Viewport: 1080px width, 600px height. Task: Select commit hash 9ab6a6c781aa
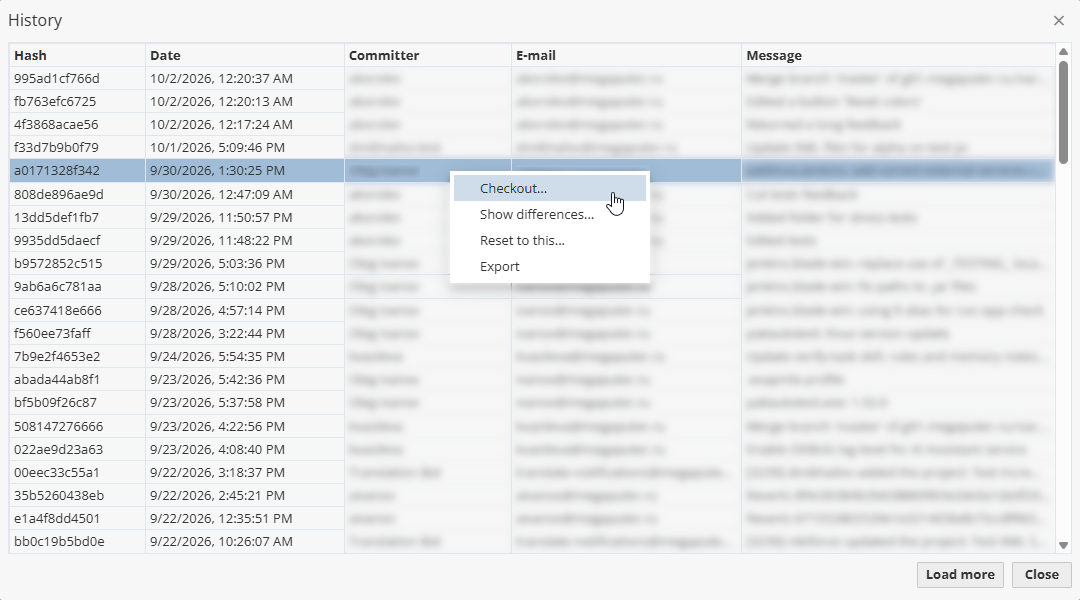(x=57, y=287)
